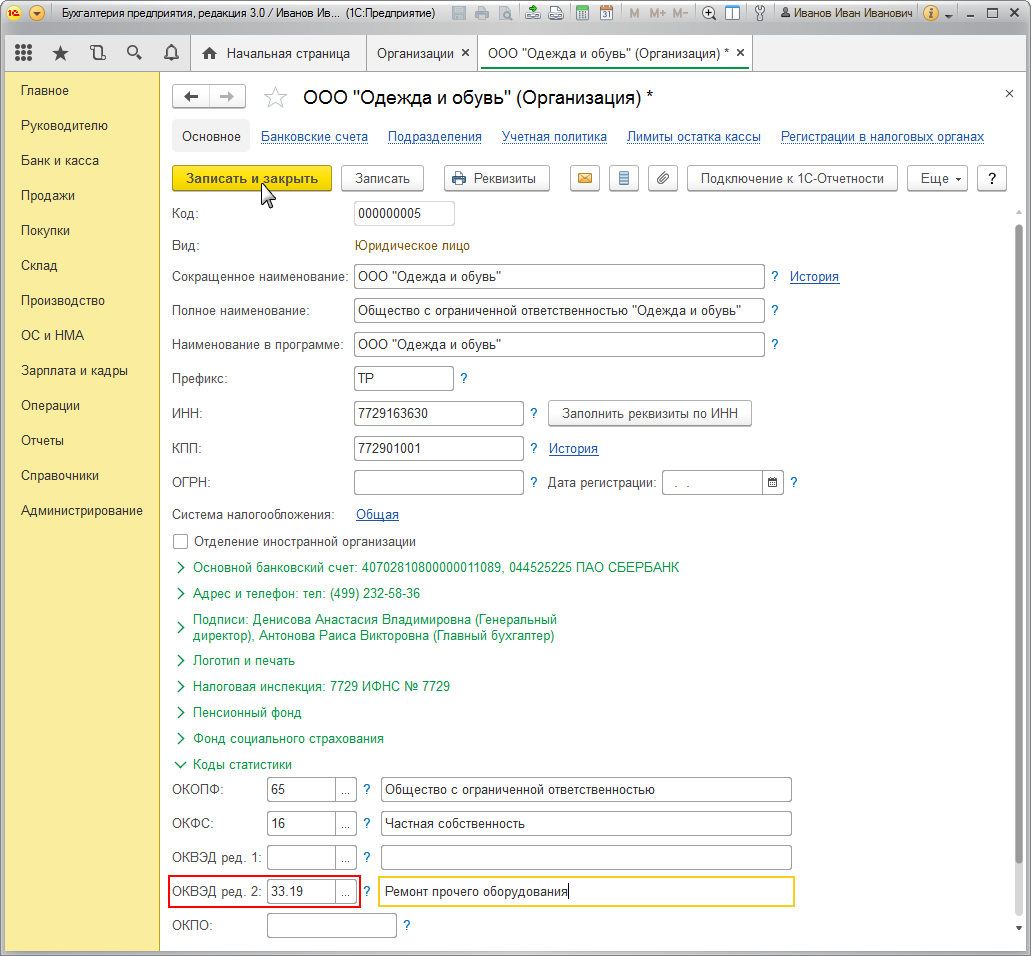The image size is (1031, 956).
Task: Expand Логотип и печать section
Action: pyautogui.click(x=181, y=661)
